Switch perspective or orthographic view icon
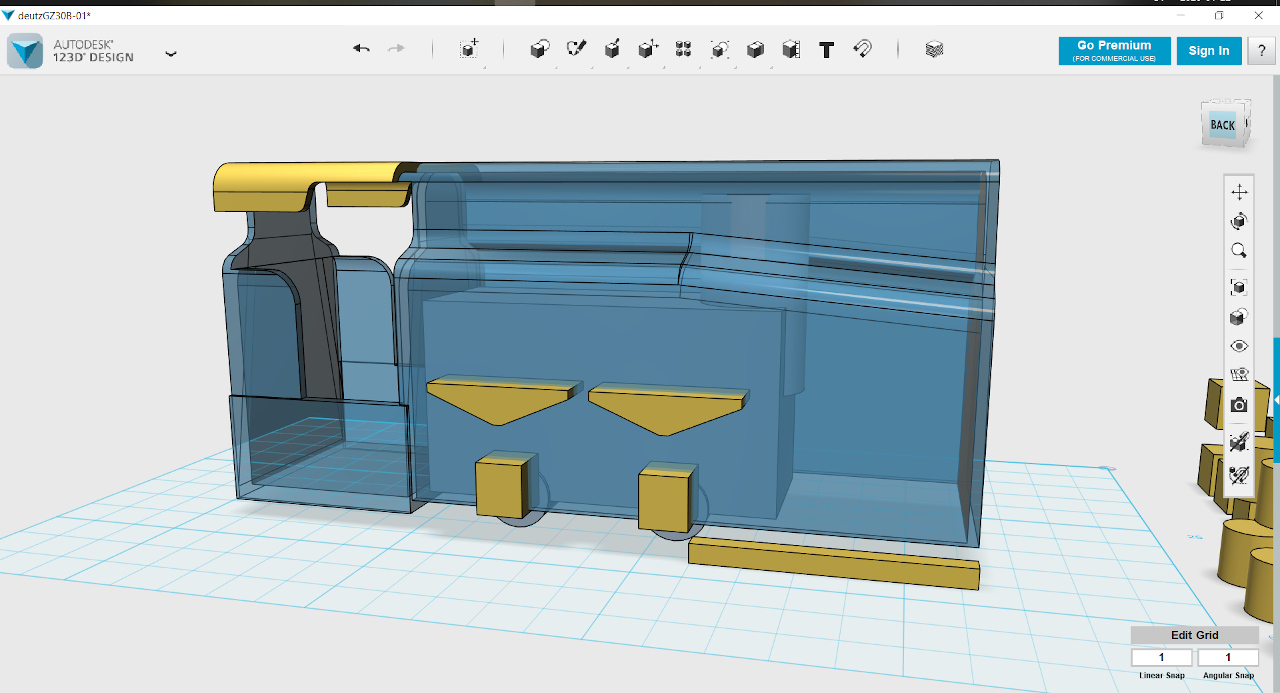The image size is (1280, 693). (x=1239, y=317)
